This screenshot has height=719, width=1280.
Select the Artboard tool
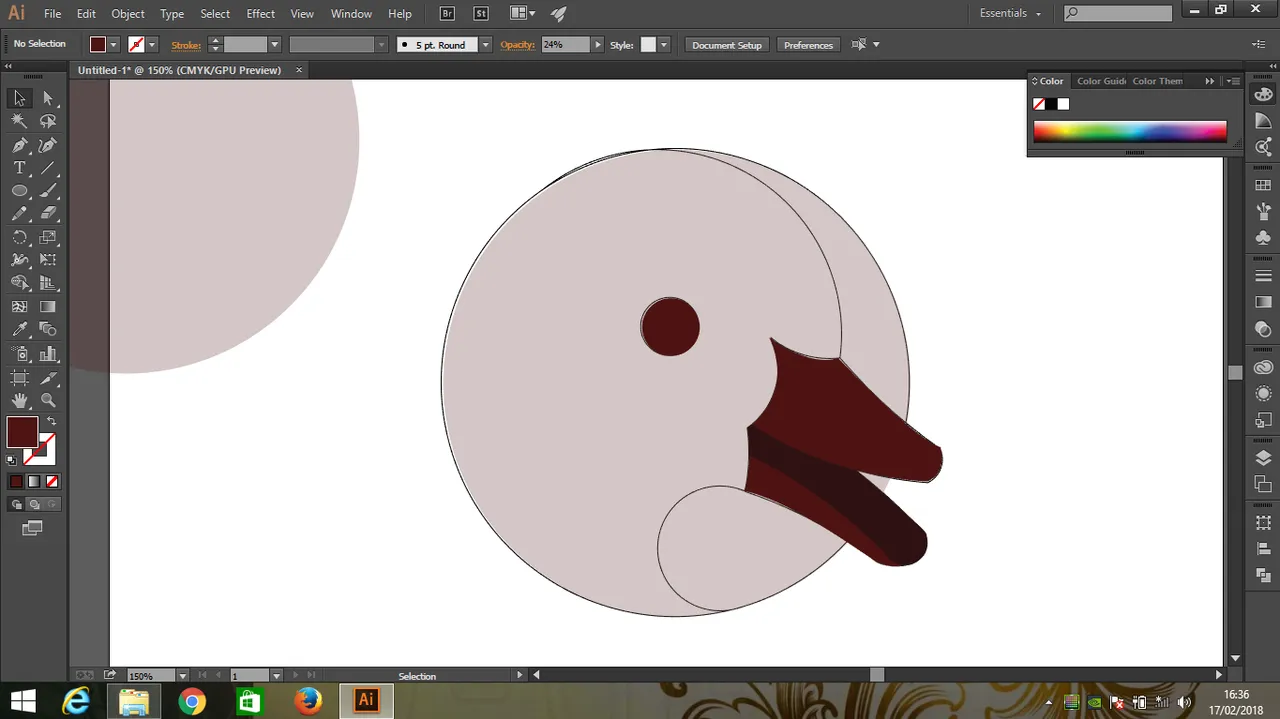[19, 378]
